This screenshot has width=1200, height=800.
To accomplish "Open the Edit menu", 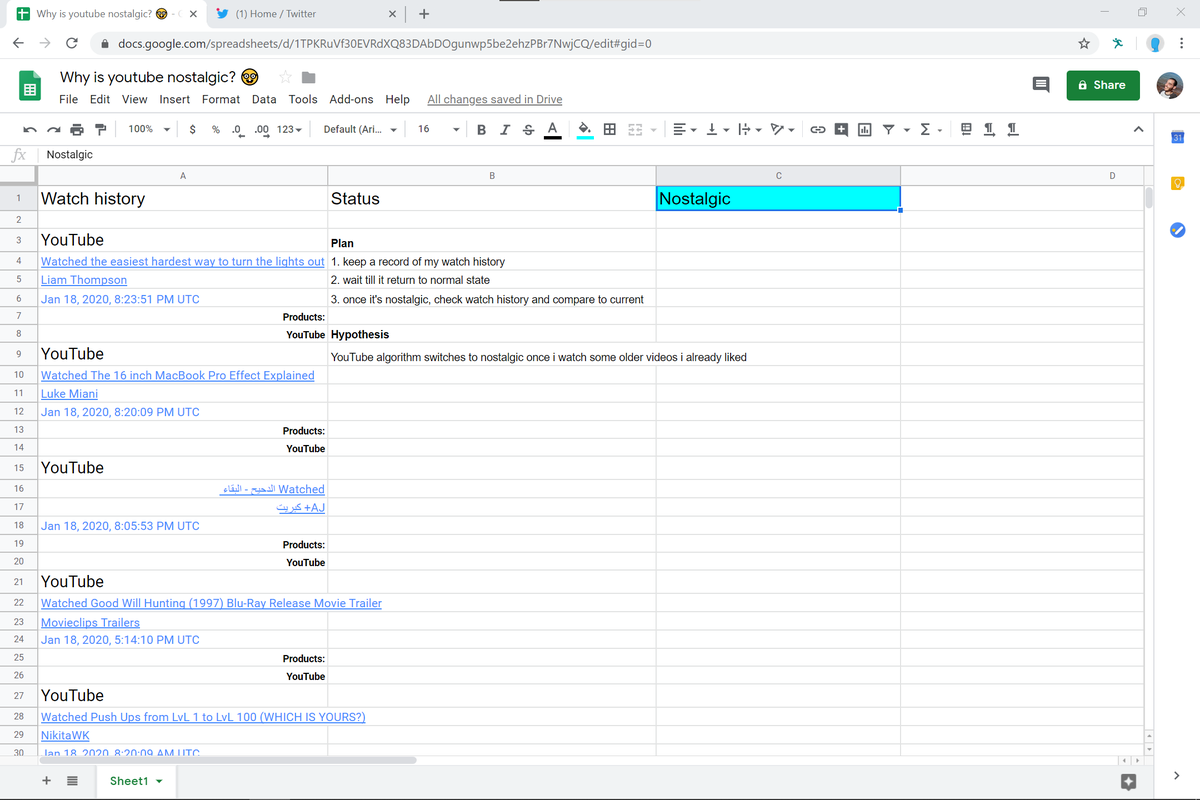I will click(100, 99).
